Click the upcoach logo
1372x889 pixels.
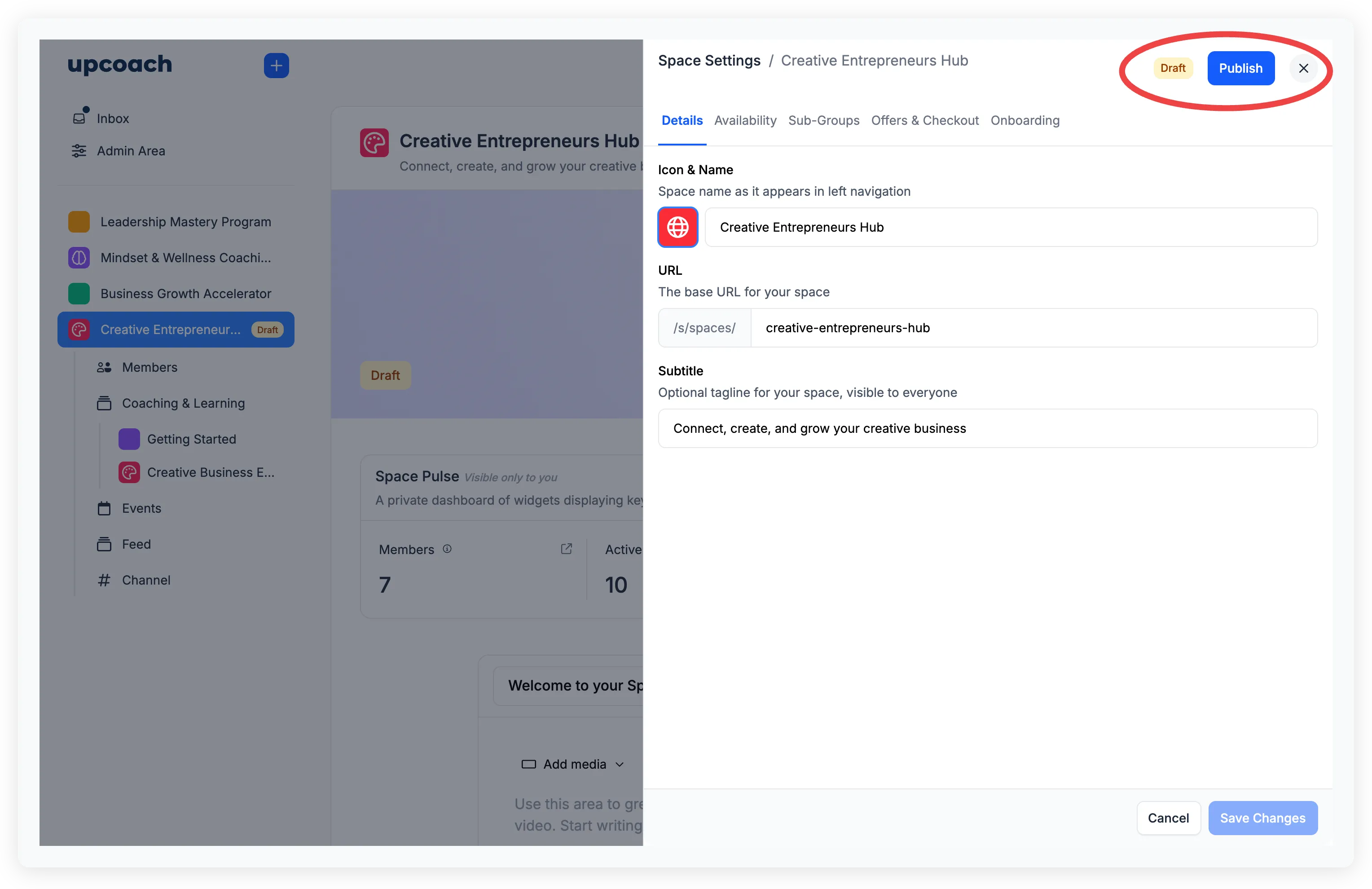[x=119, y=65]
